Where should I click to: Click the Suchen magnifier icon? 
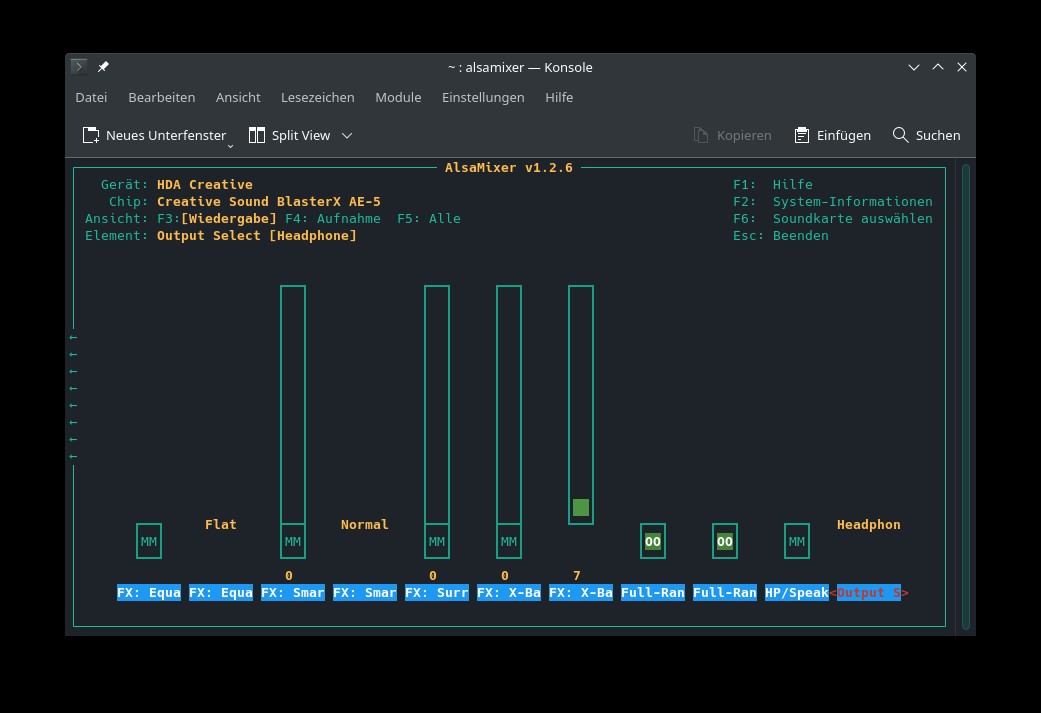(x=900, y=135)
